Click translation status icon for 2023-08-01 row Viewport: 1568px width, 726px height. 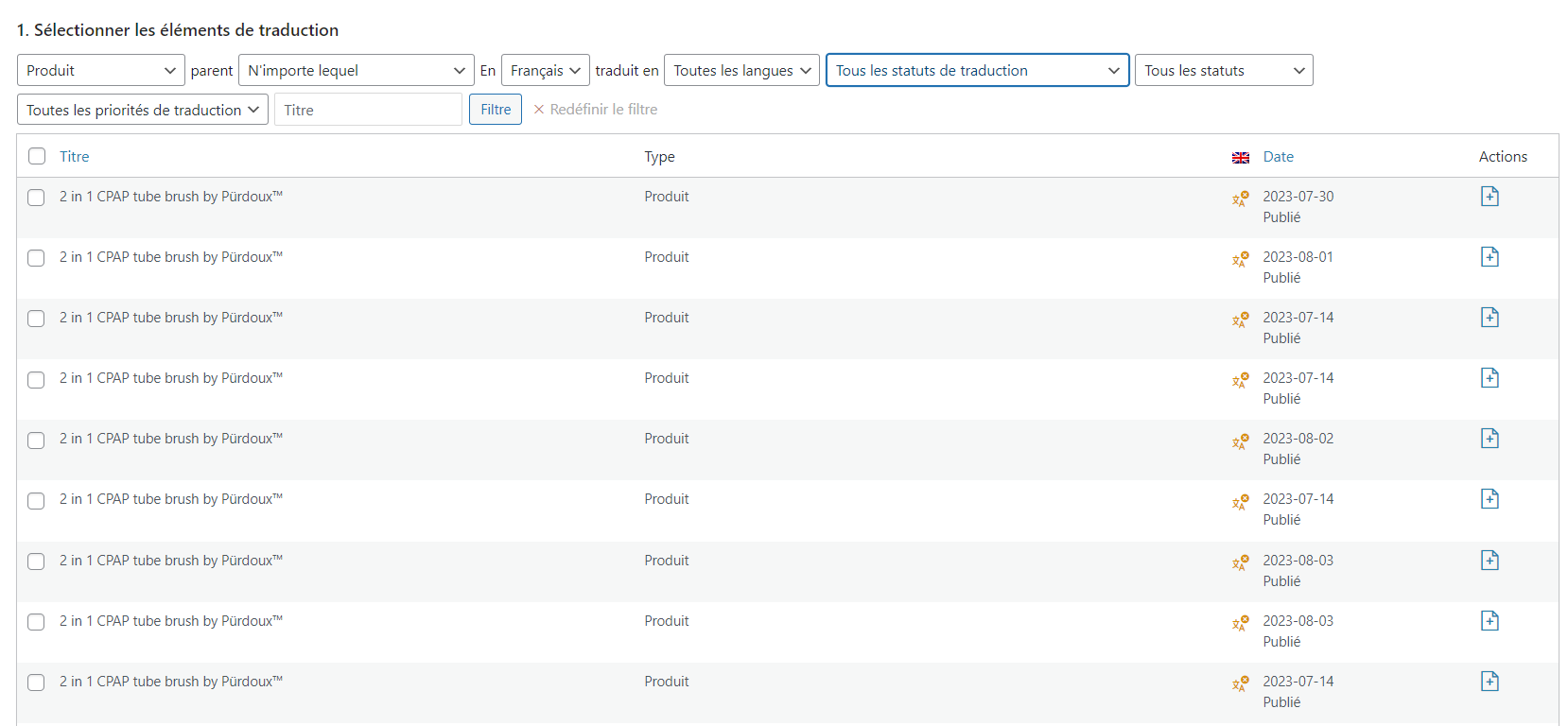pyautogui.click(x=1241, y=259)
